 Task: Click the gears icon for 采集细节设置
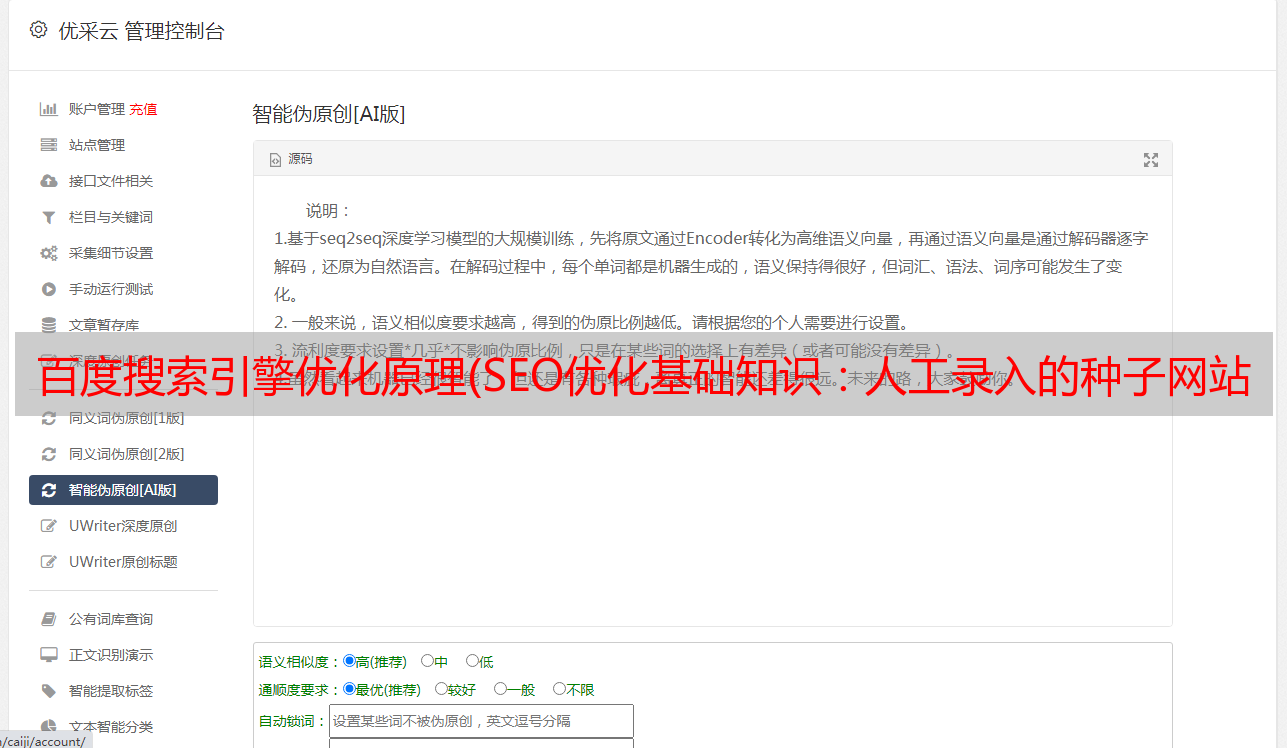click(48, 253)
